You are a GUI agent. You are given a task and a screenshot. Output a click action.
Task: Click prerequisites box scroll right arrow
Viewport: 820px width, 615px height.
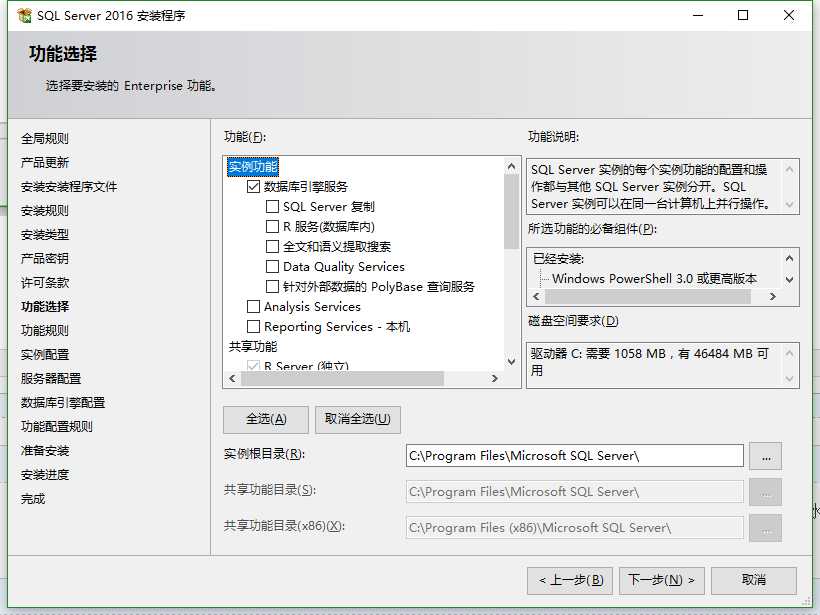coord(773,297)
